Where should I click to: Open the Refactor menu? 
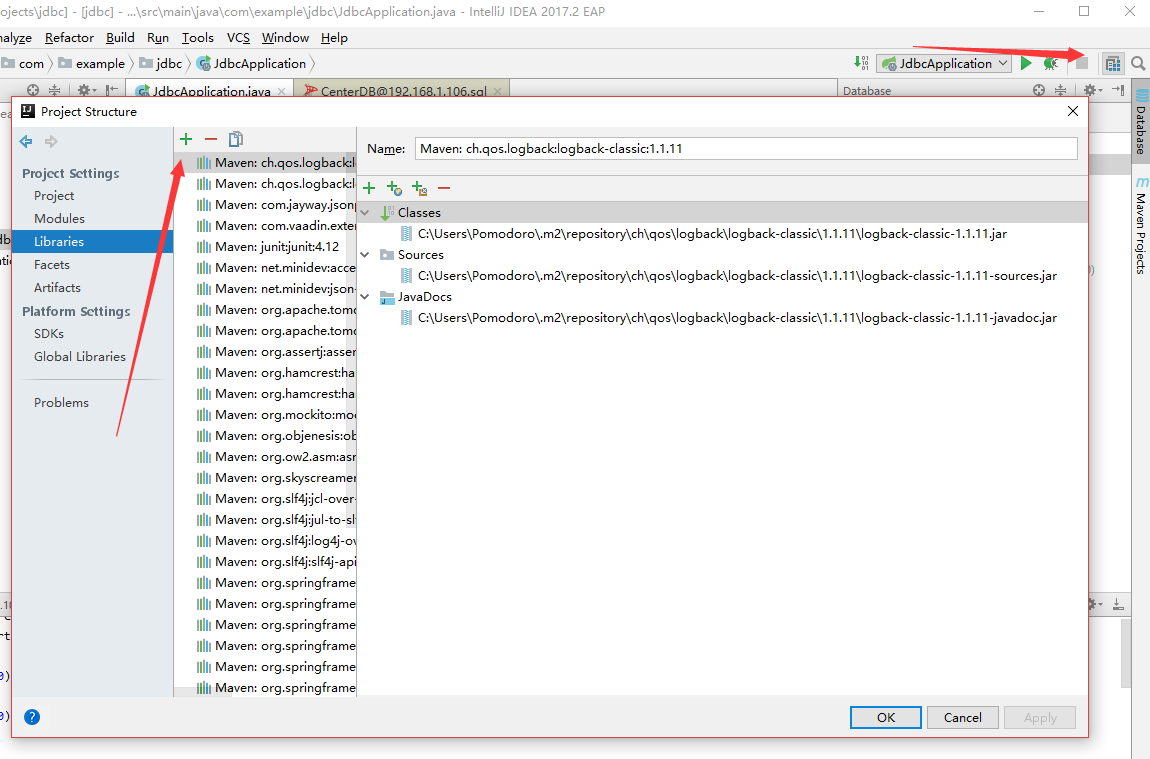point(69,38)
